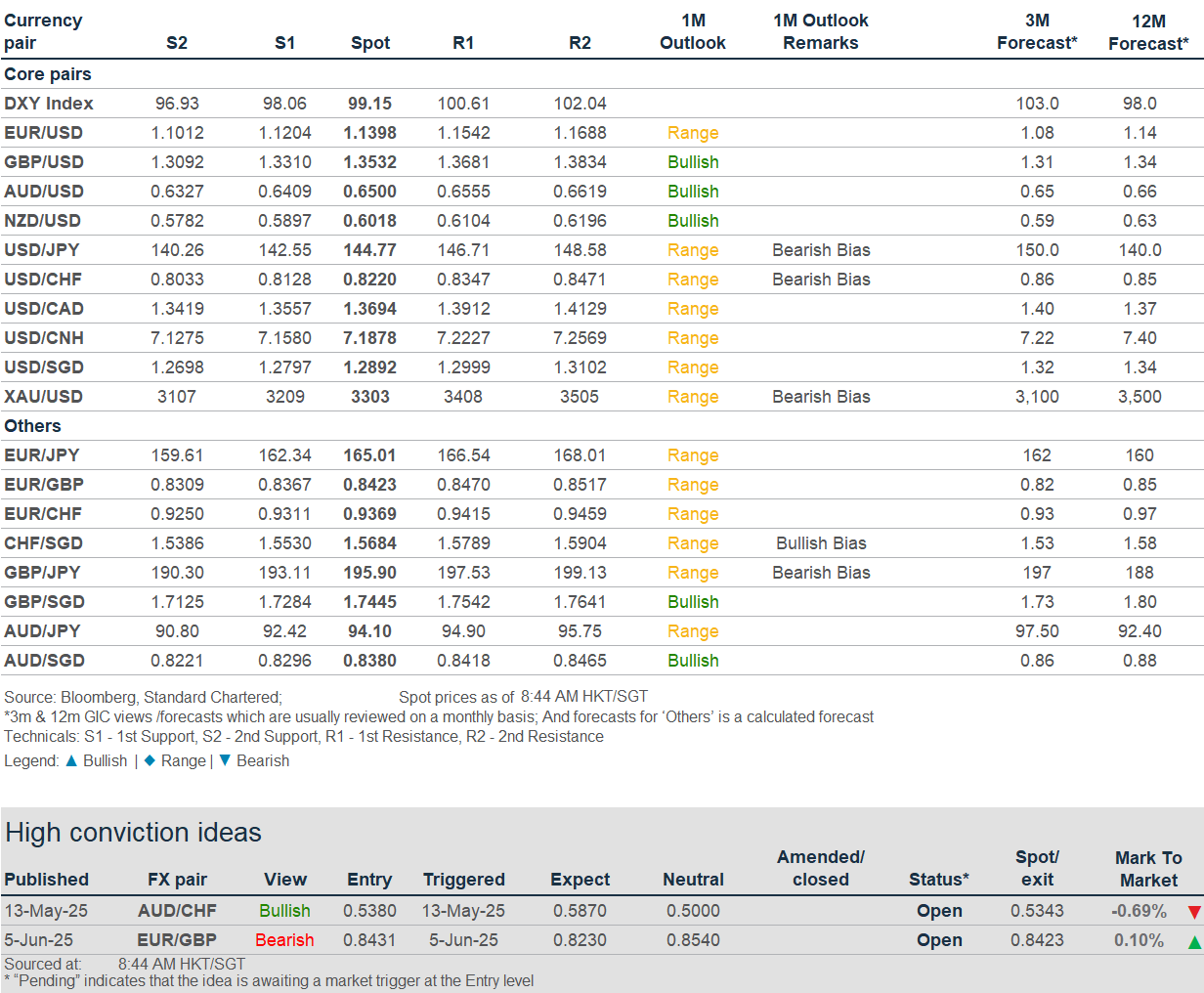Click the Bullish outlook for GBP/USD
This screenshot has height=993, width=1204.
click(693, 162)
